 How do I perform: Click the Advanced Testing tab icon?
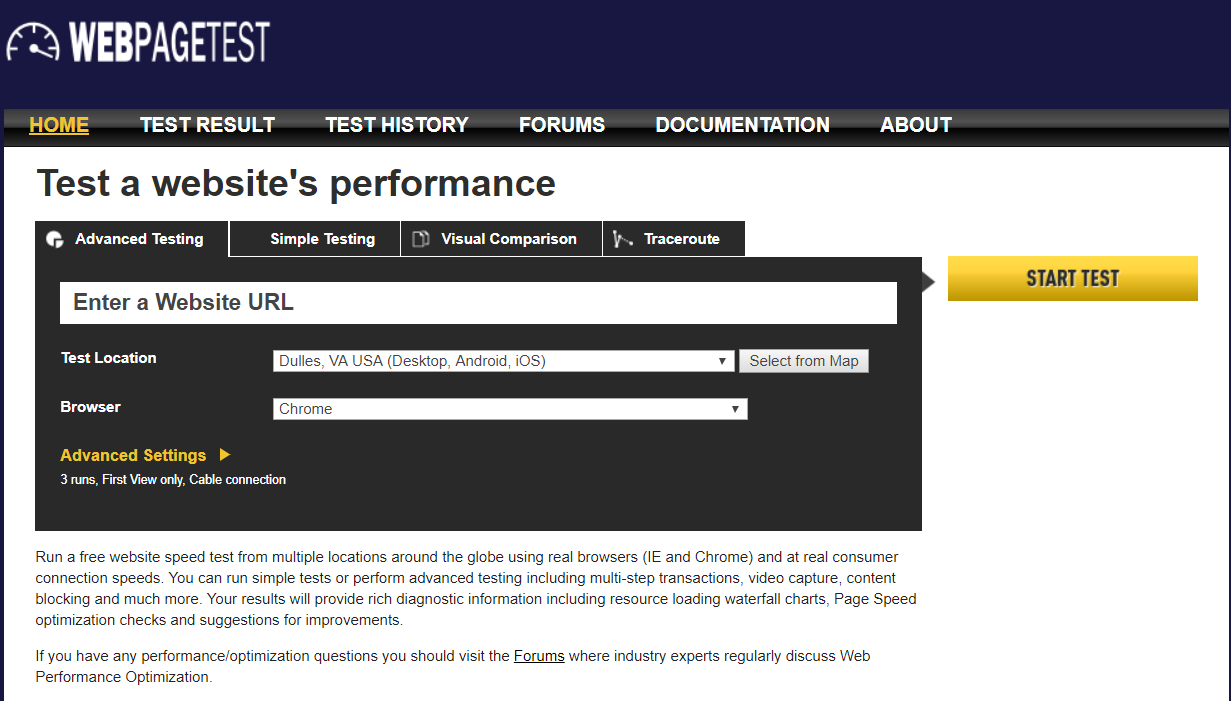[55, 240]
